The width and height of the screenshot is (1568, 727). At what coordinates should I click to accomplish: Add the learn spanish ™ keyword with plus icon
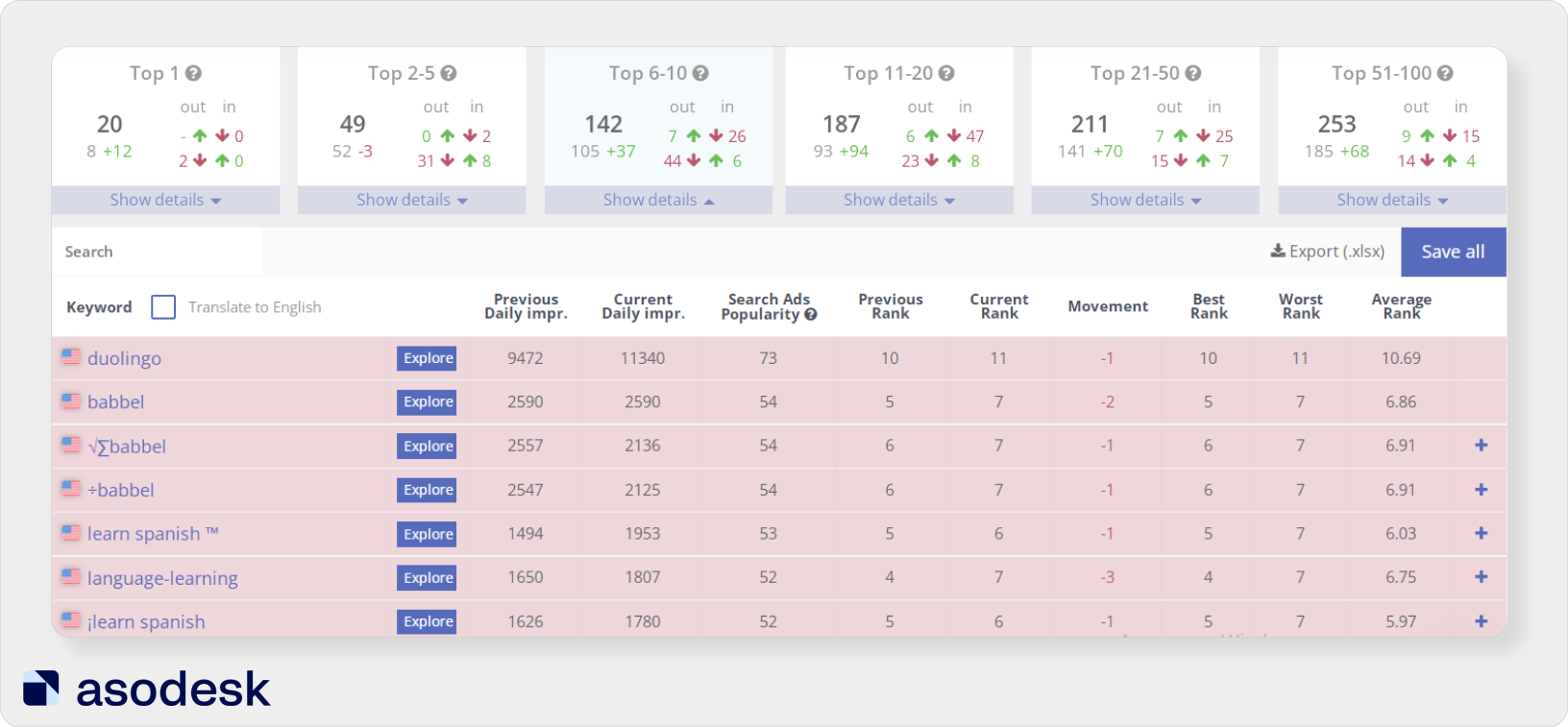pos(1482,533)
